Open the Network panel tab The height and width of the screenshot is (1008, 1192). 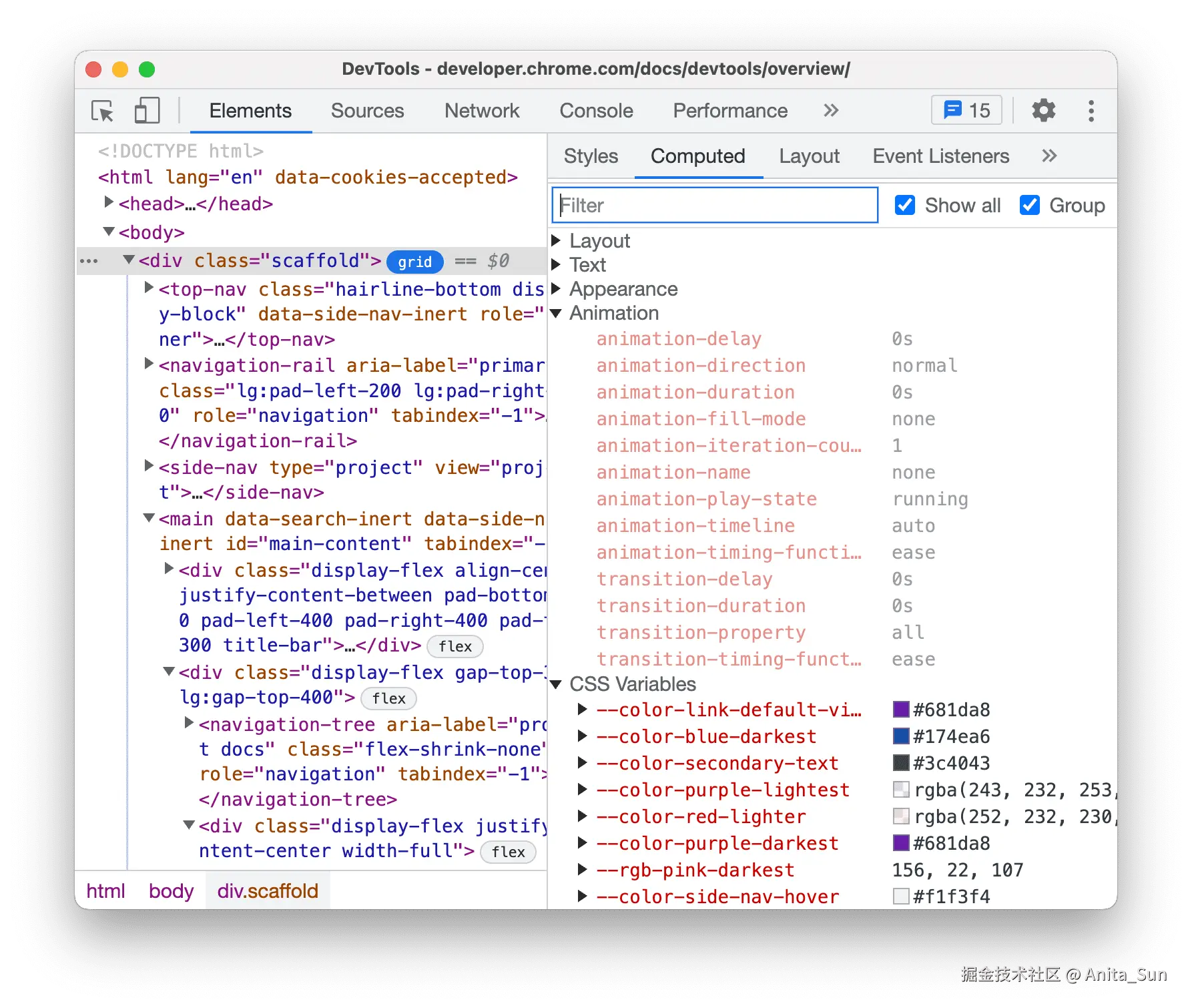(x=482, y=111)
